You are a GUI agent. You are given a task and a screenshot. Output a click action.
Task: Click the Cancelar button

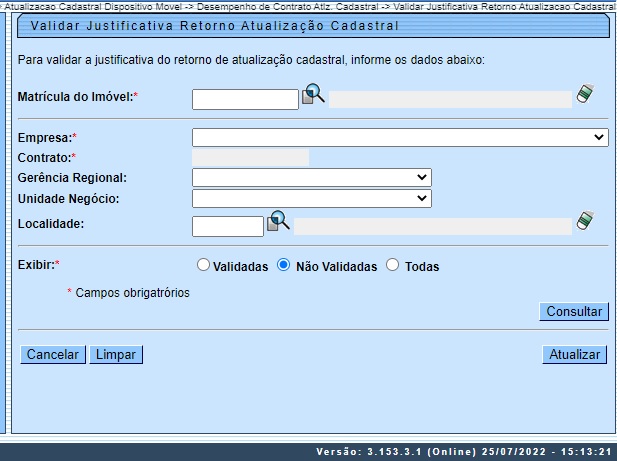[52, 355]
